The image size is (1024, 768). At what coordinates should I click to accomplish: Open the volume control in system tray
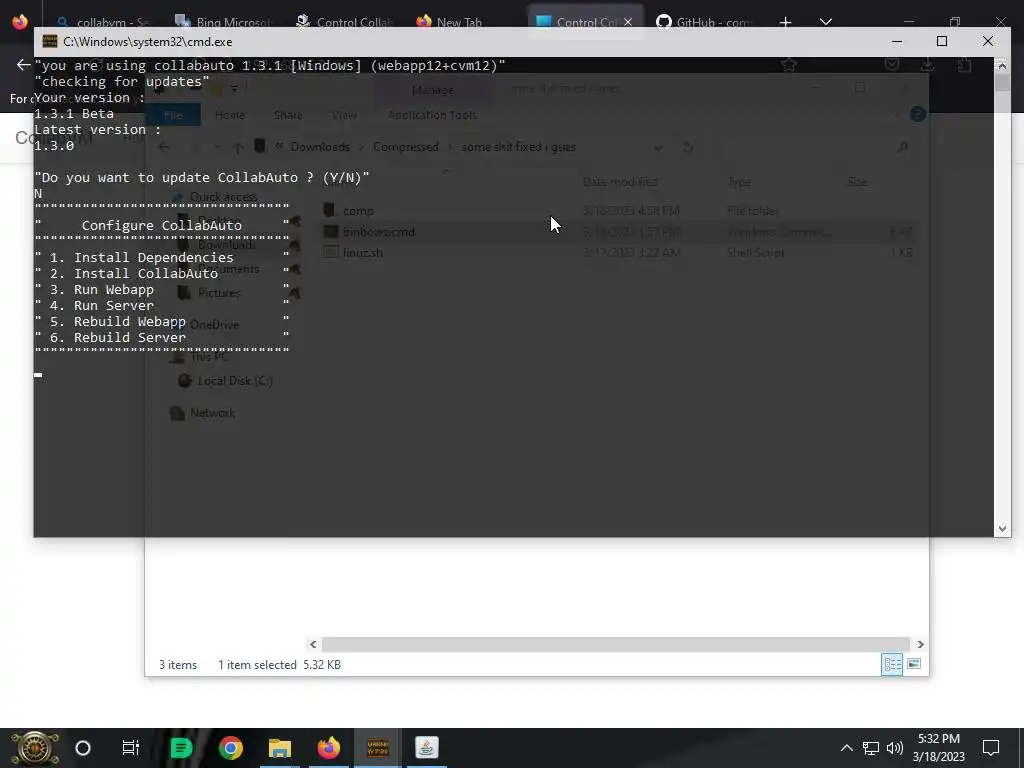coord(895,748)
